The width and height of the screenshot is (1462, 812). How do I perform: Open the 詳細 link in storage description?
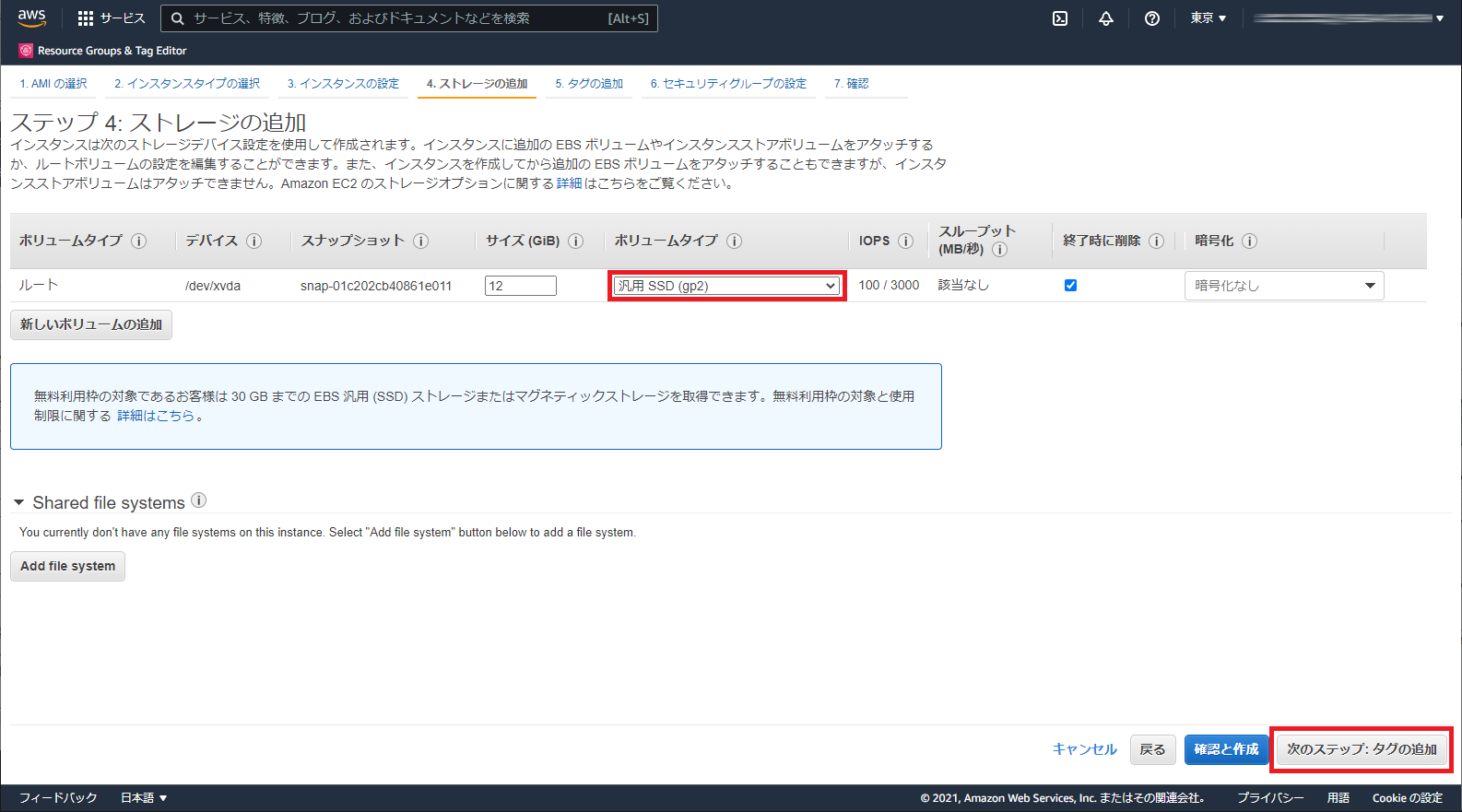click(569, 183)
